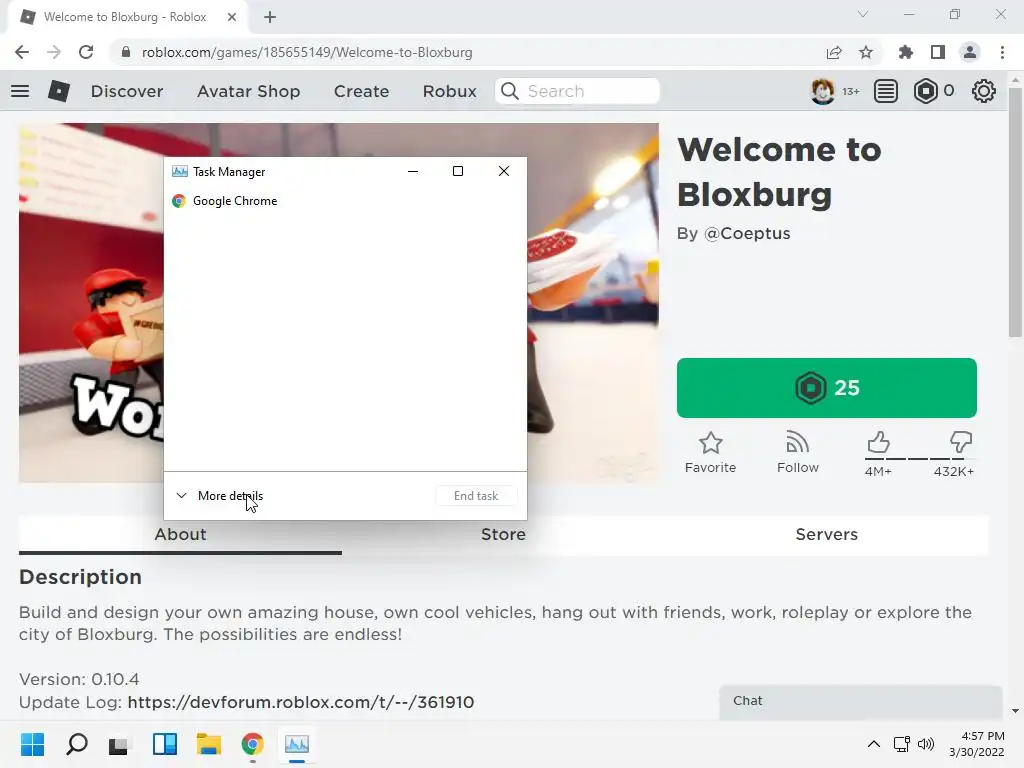Open the Roblox settings gear icon
The width and height of the screenshot is (1024, 768).
coord(984,91)
